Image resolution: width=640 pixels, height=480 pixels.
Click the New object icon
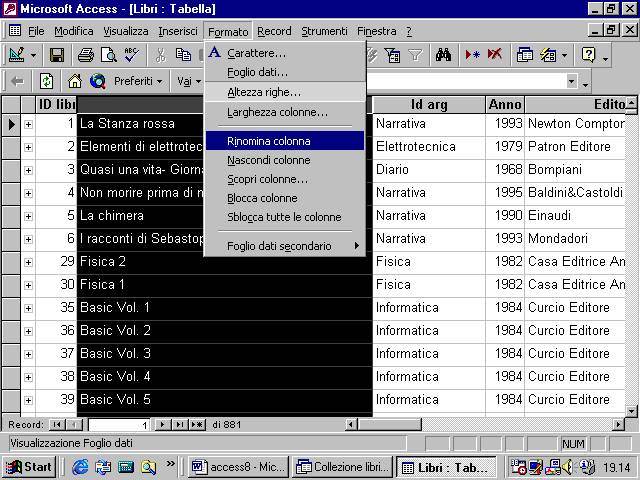click(x=548, y=55)
